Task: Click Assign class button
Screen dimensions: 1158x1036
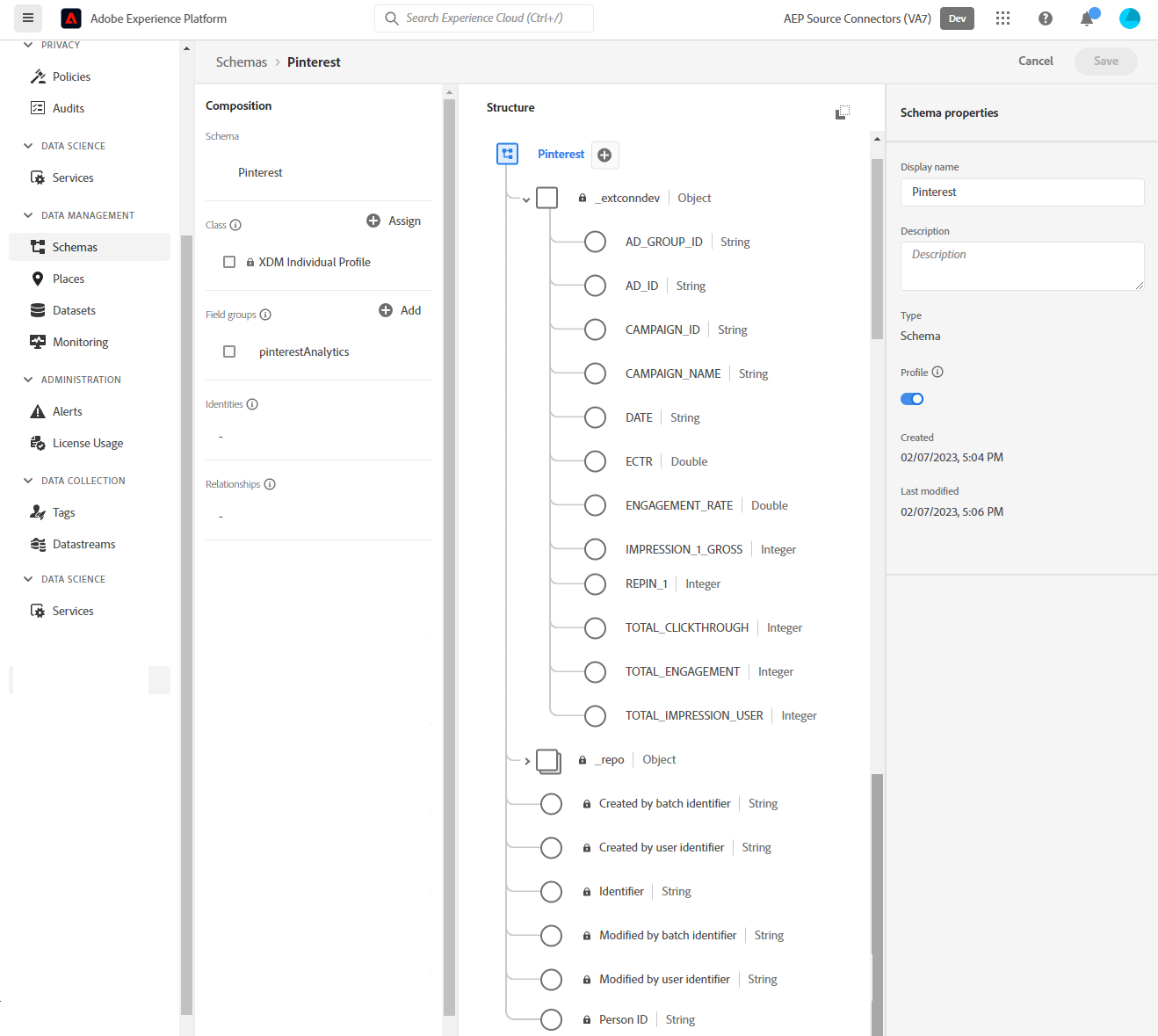Action: click(394, 221)
